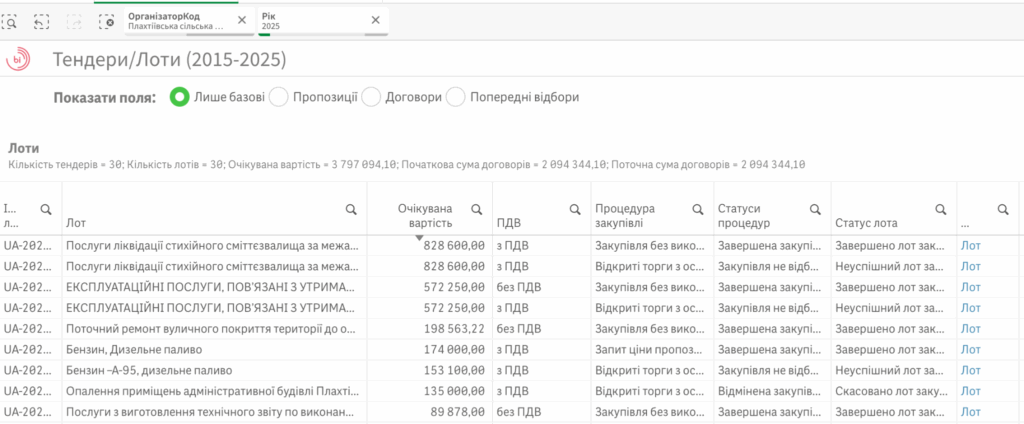Open the ОрганізаторКод selection dropdown

175,20
